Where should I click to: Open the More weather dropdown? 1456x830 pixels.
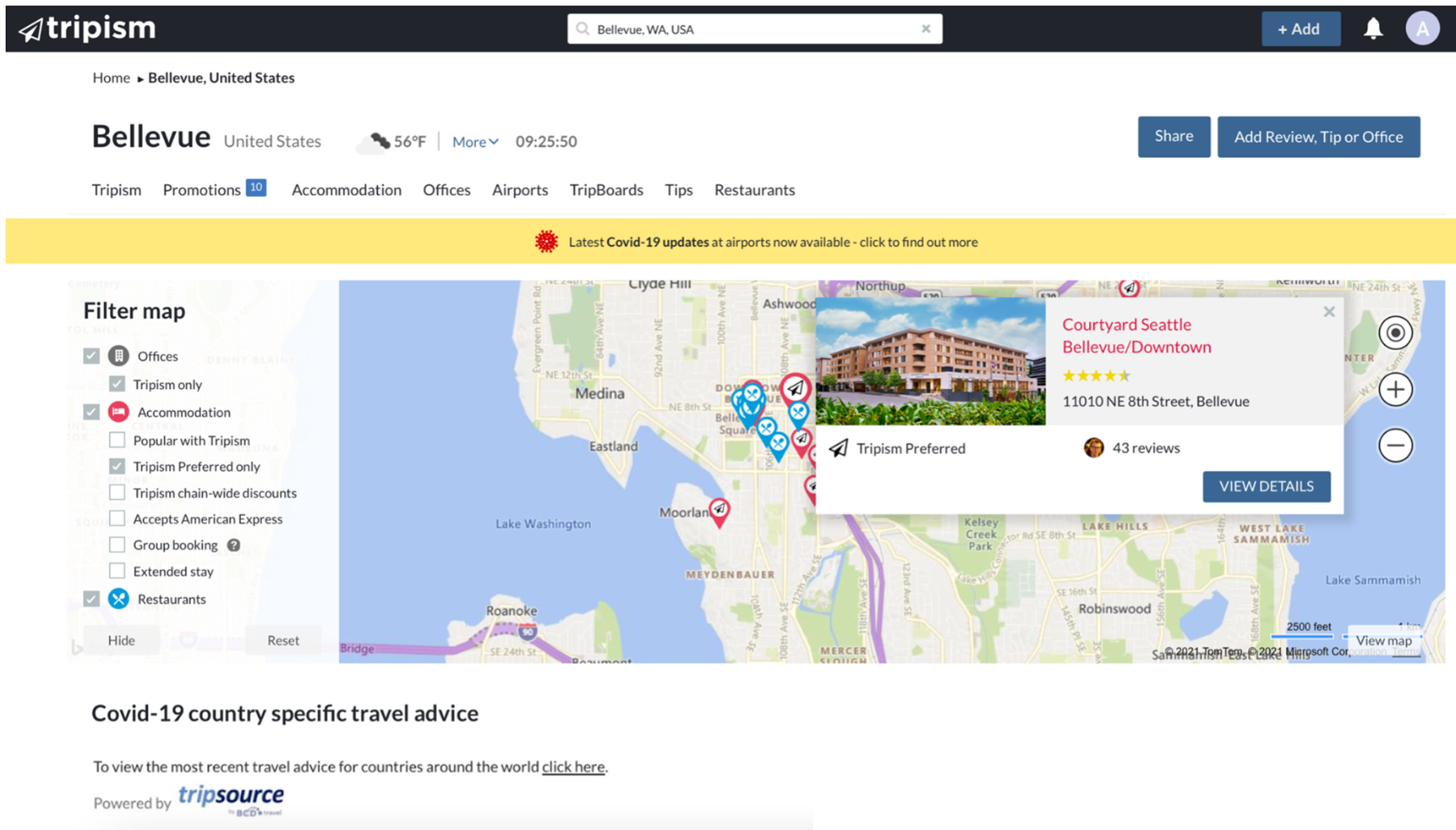pos(474,141)
